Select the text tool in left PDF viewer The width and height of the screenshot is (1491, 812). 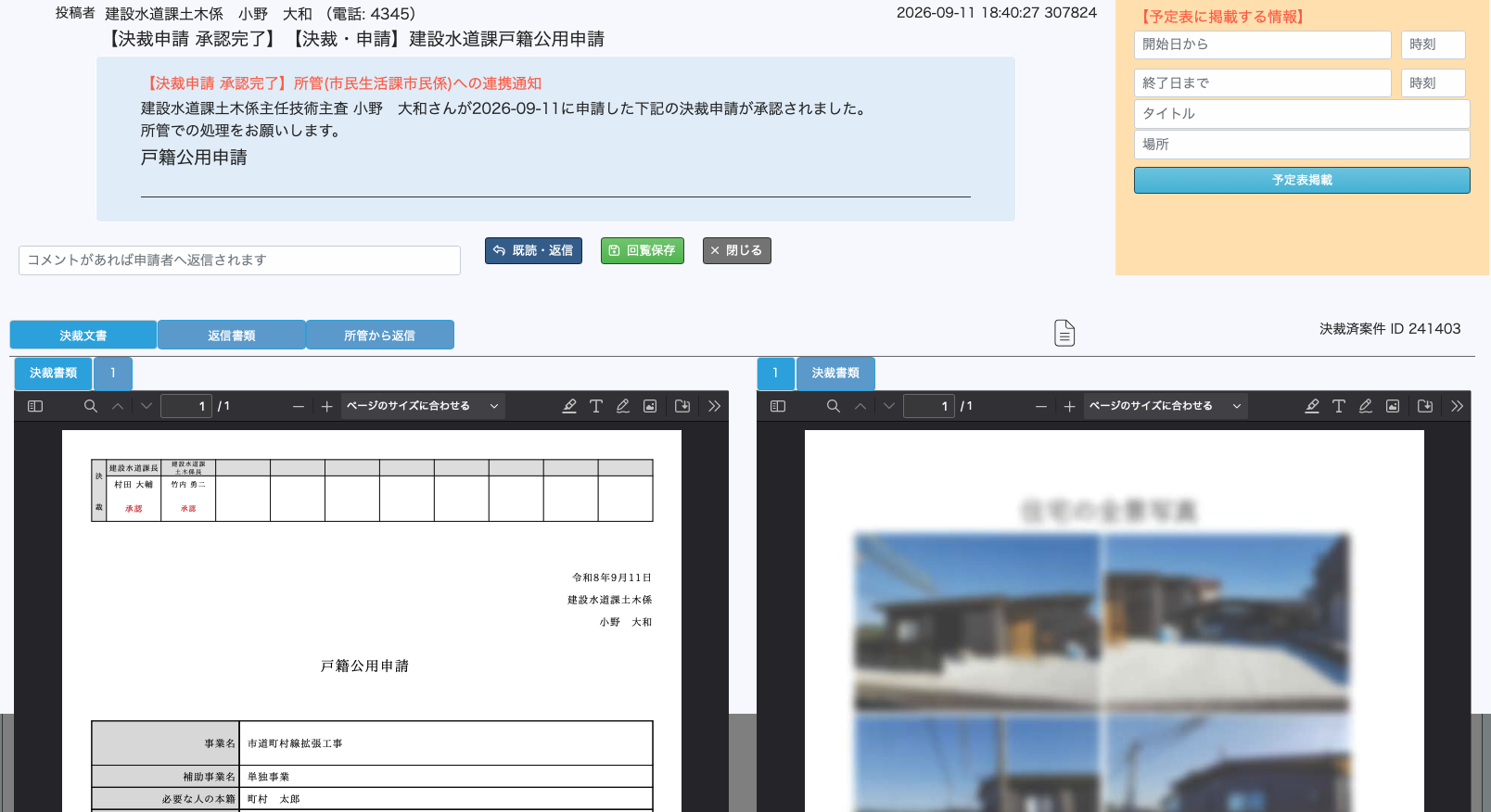click(596, 406)
